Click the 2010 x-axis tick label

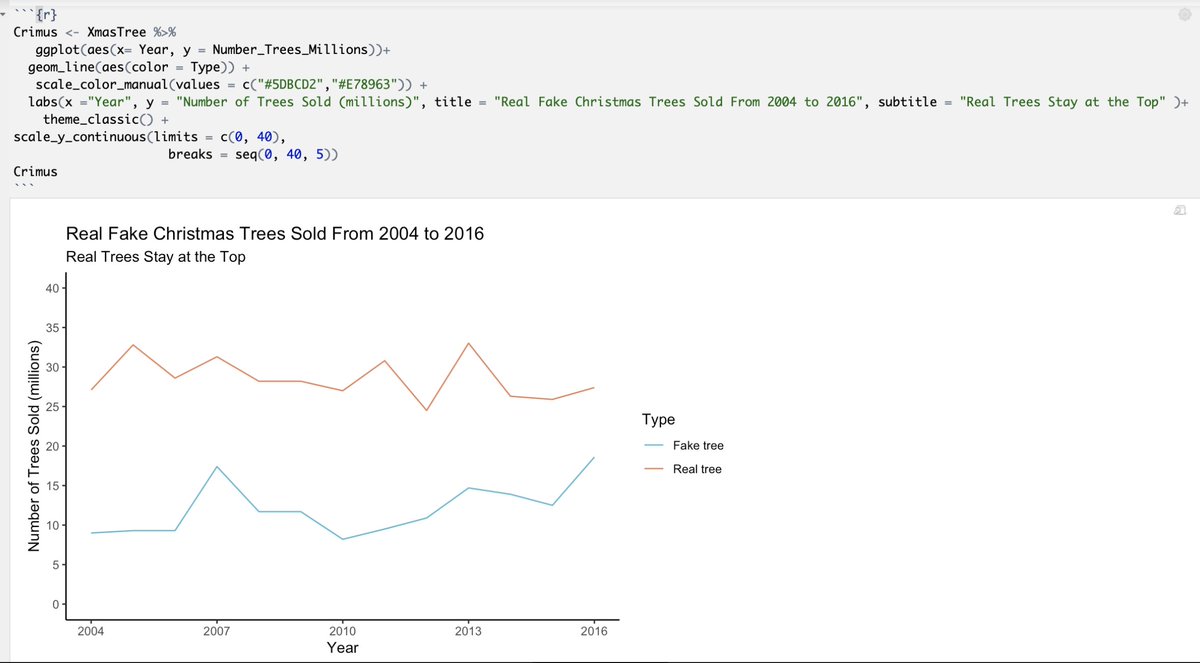pos(342,630)
